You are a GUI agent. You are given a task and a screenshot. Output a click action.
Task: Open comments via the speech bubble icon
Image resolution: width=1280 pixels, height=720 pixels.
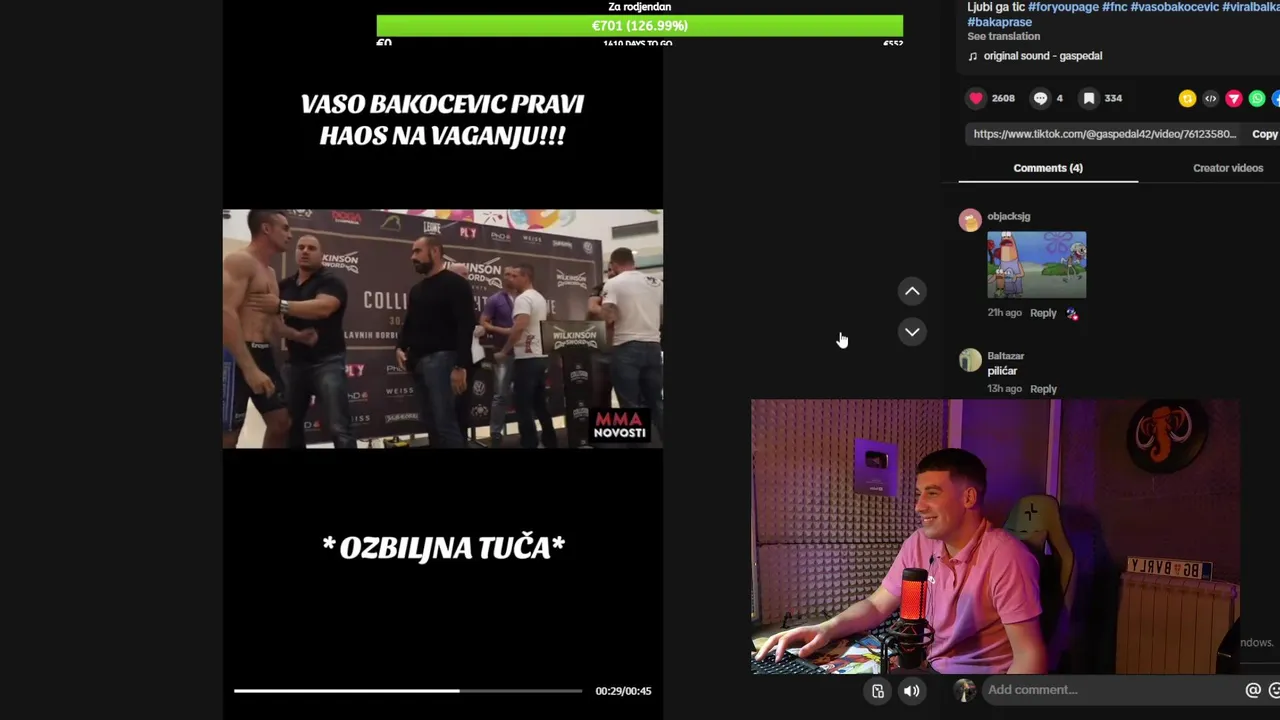[1040, 98]
